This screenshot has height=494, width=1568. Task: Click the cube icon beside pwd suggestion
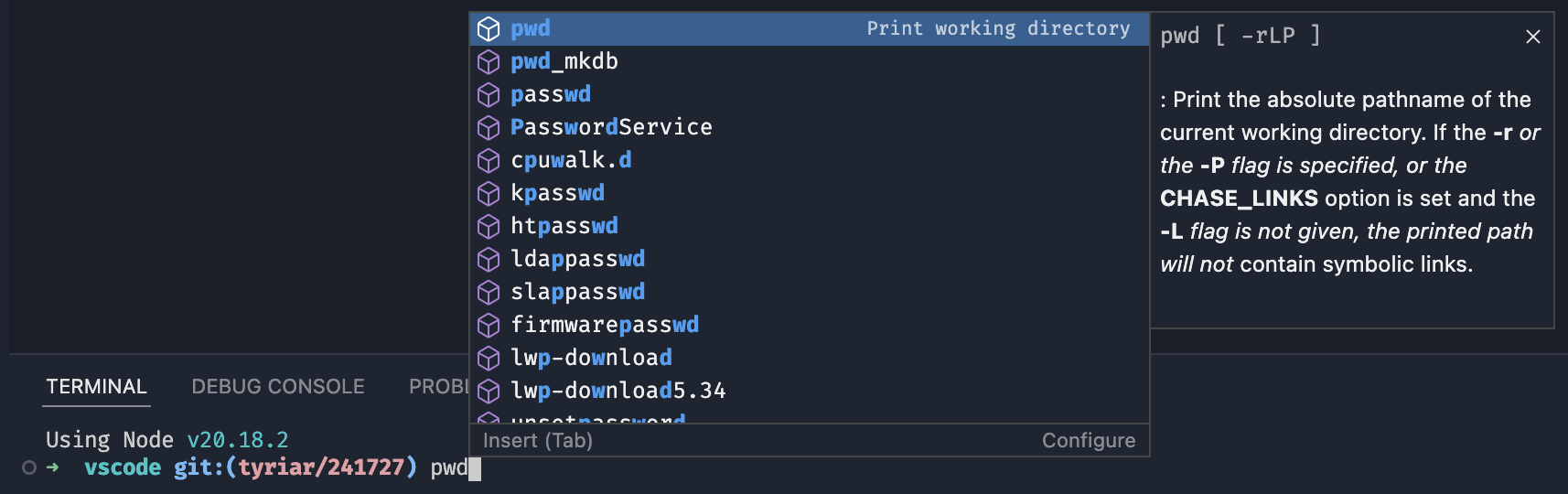489,29
